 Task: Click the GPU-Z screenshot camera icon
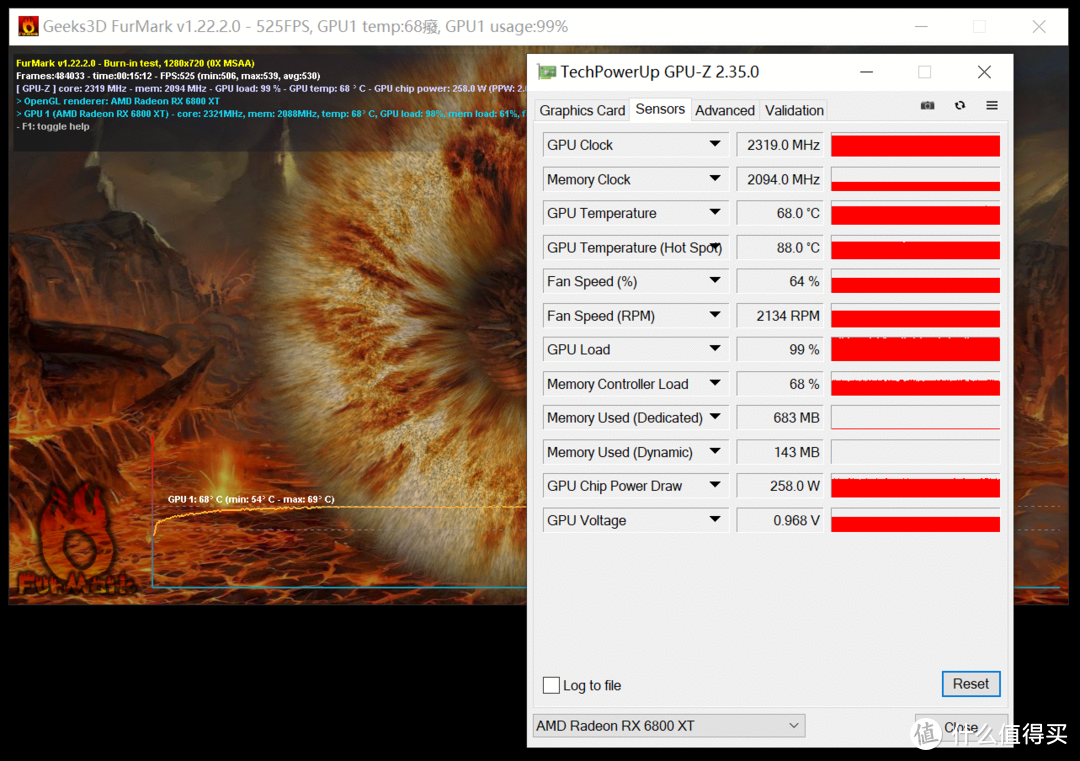[x=927, y=105]
